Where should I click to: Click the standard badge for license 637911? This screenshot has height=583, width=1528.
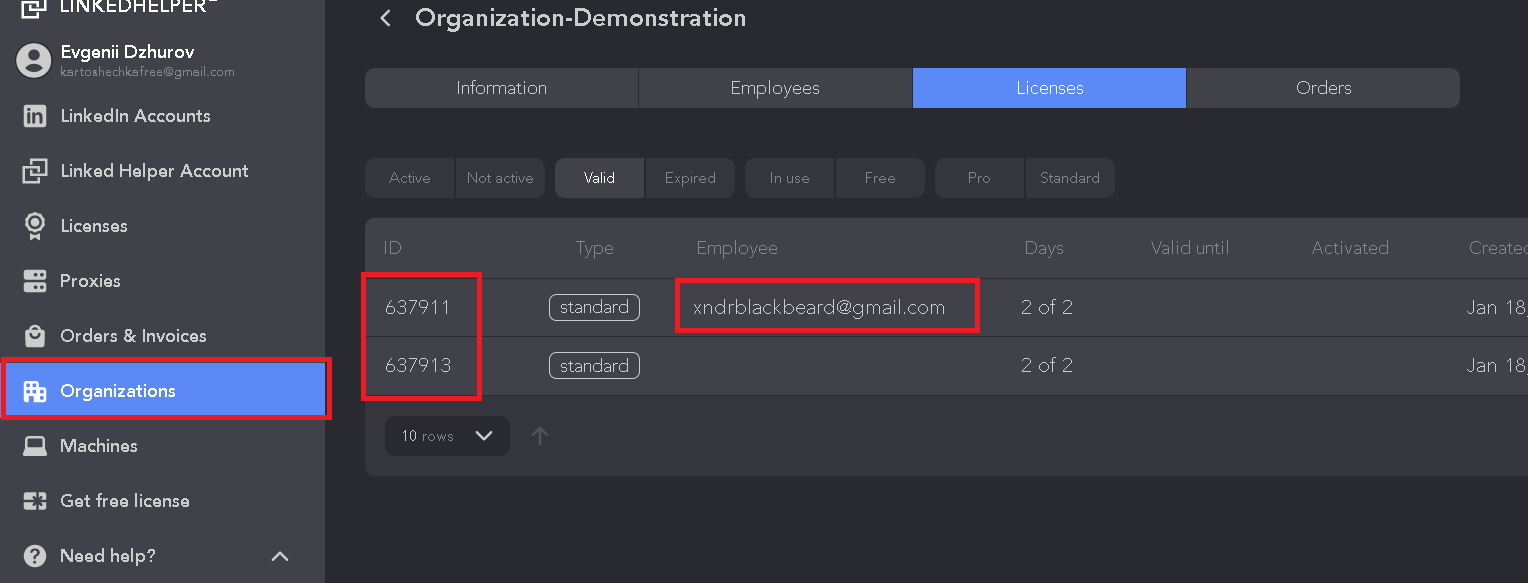click(594, 307)
